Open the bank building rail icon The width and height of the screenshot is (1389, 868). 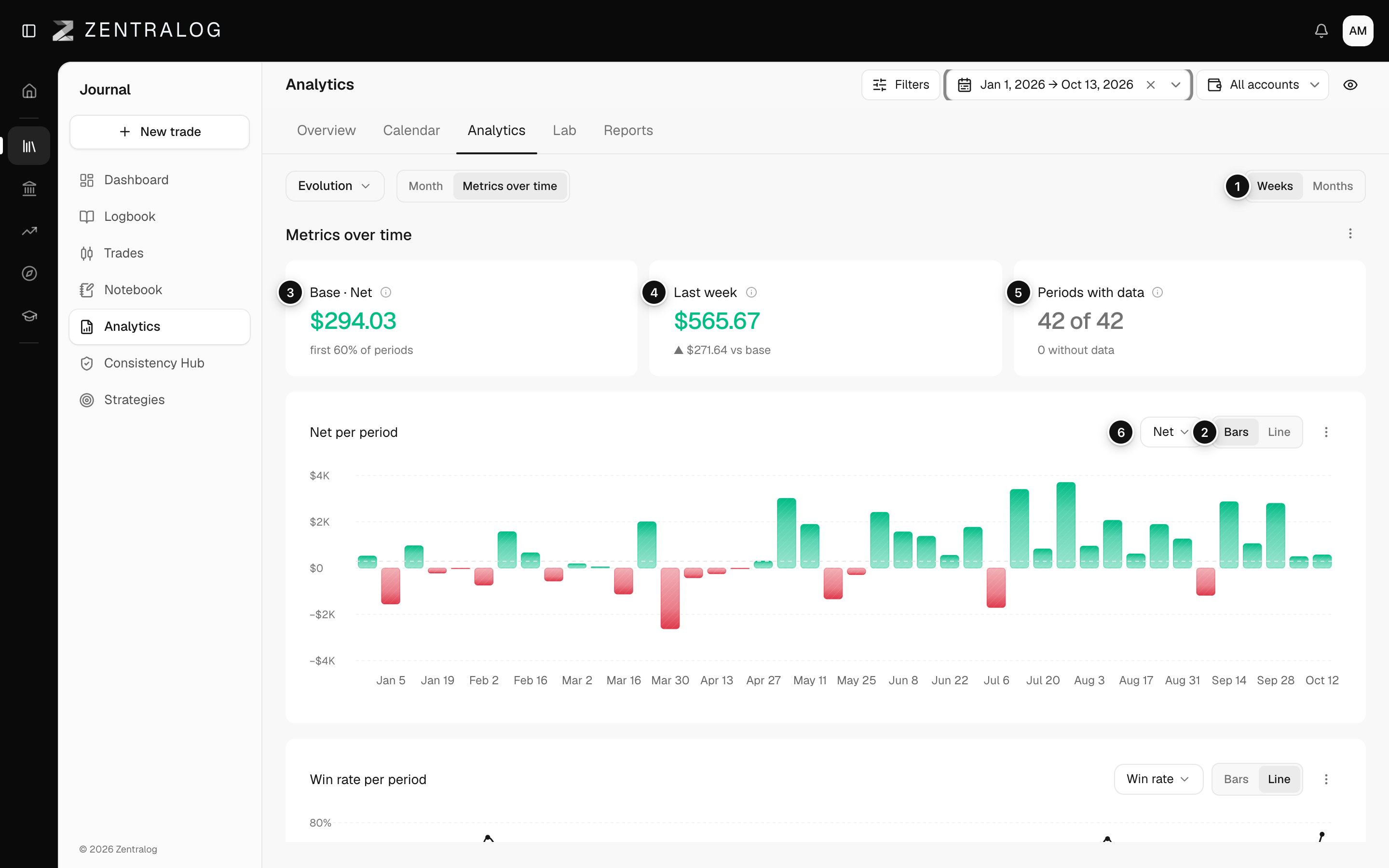point(29,188)
